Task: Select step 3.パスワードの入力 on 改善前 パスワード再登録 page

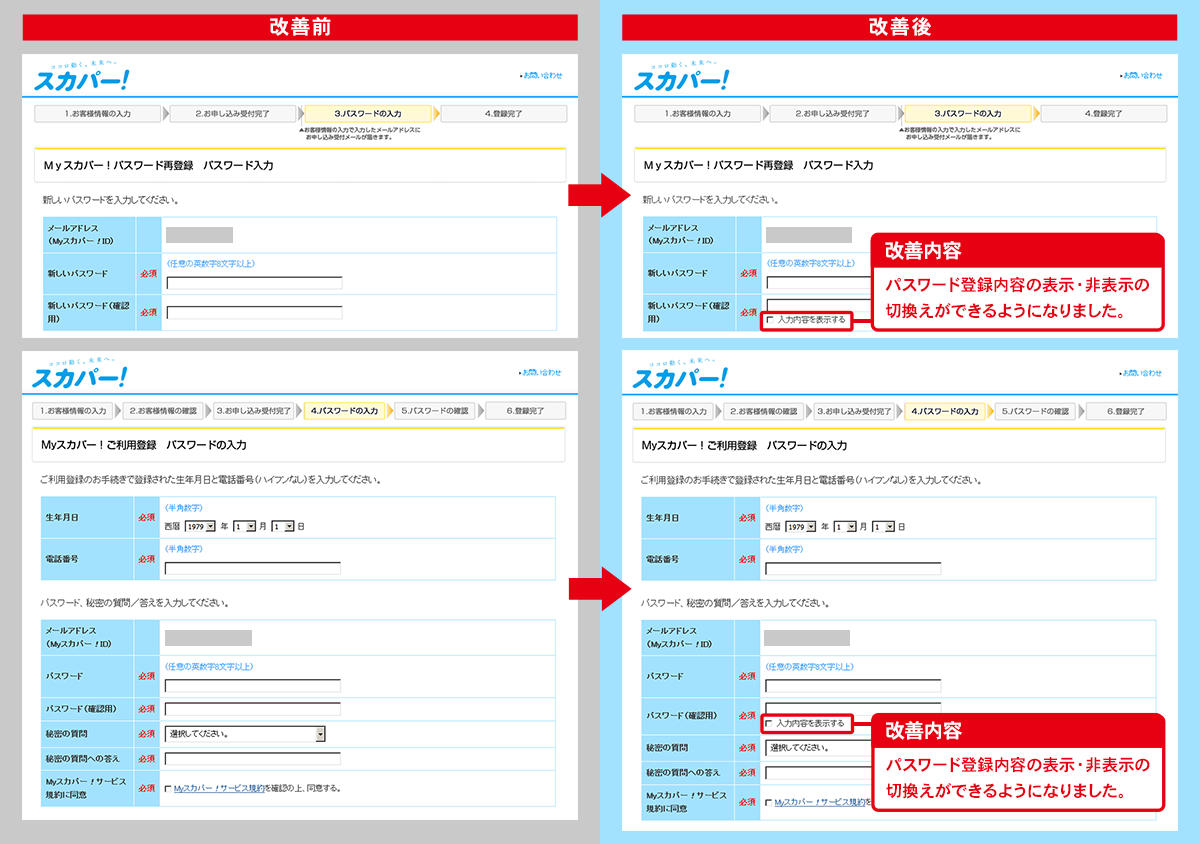Action: [x=368, y=114]
